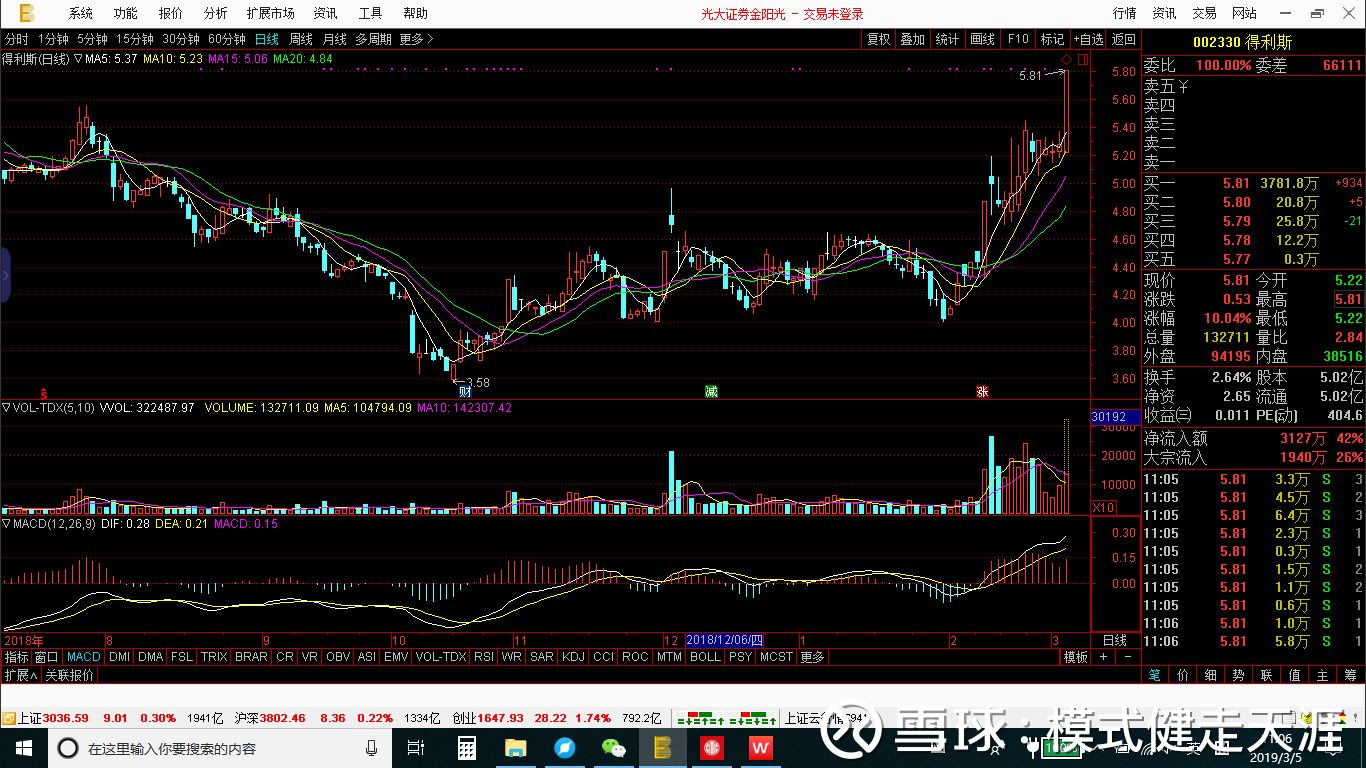Switch chart to 15分钟 period
The width and height of the screenshot is (1366, 768).
[x=134, y=39]
